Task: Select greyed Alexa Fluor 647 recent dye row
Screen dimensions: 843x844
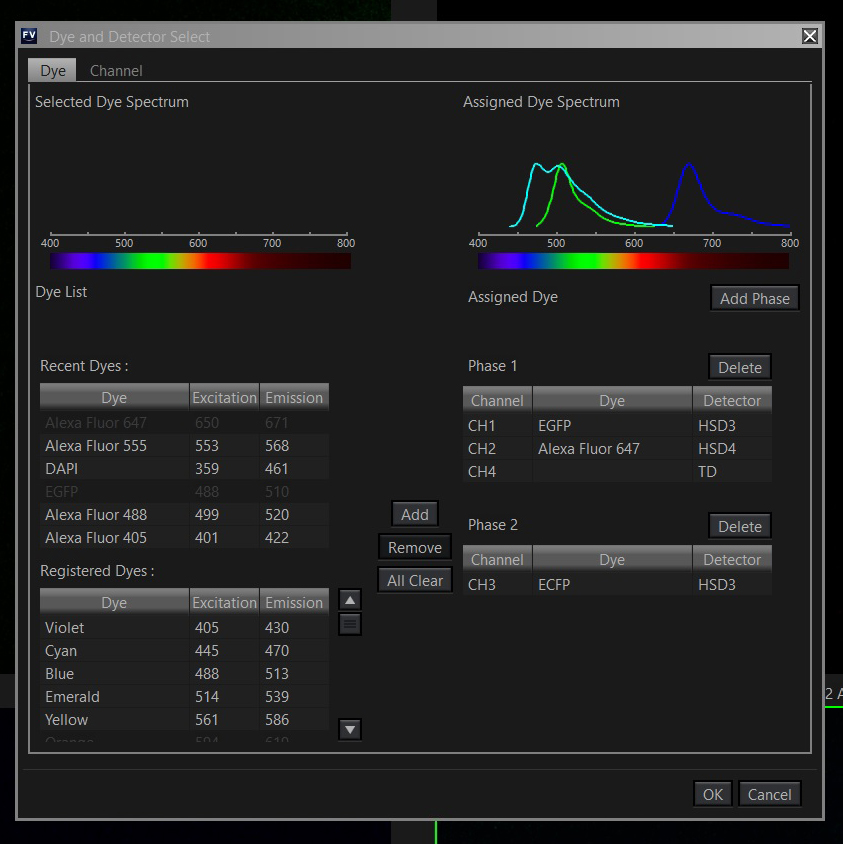Action: [x=184, y=423]
